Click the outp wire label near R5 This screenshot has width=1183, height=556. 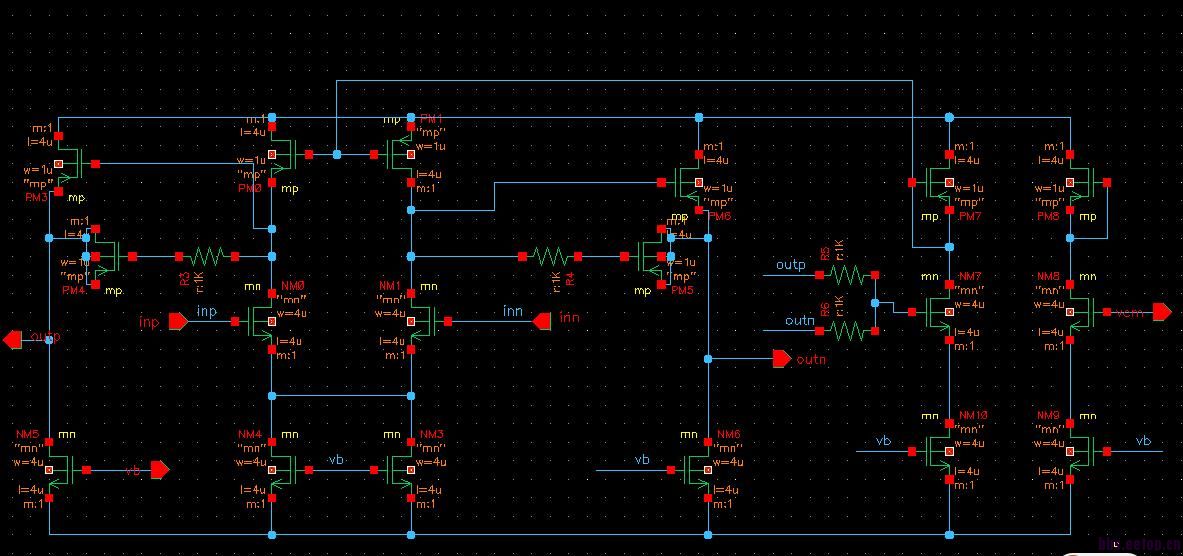pyautogui.click(x=791, y=266)
